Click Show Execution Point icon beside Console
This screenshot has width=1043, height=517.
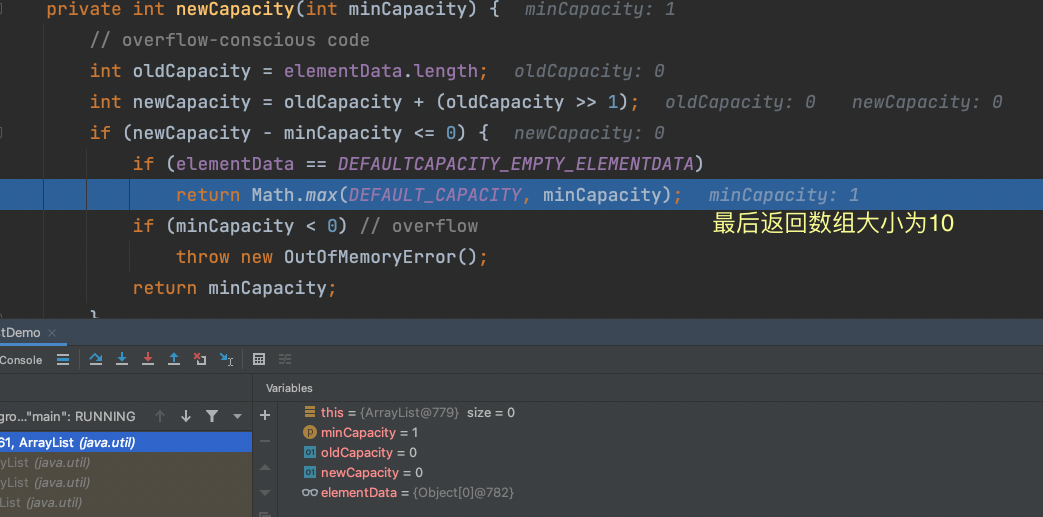coord(63,359)
